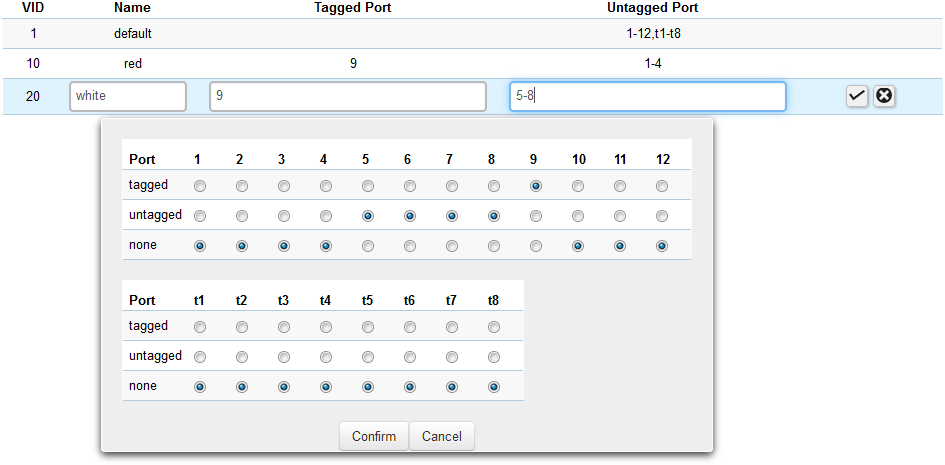Select tagged radio for port t4
This screenshot has height=465, width=945.
pyautogui.click(x=326, y=327)
